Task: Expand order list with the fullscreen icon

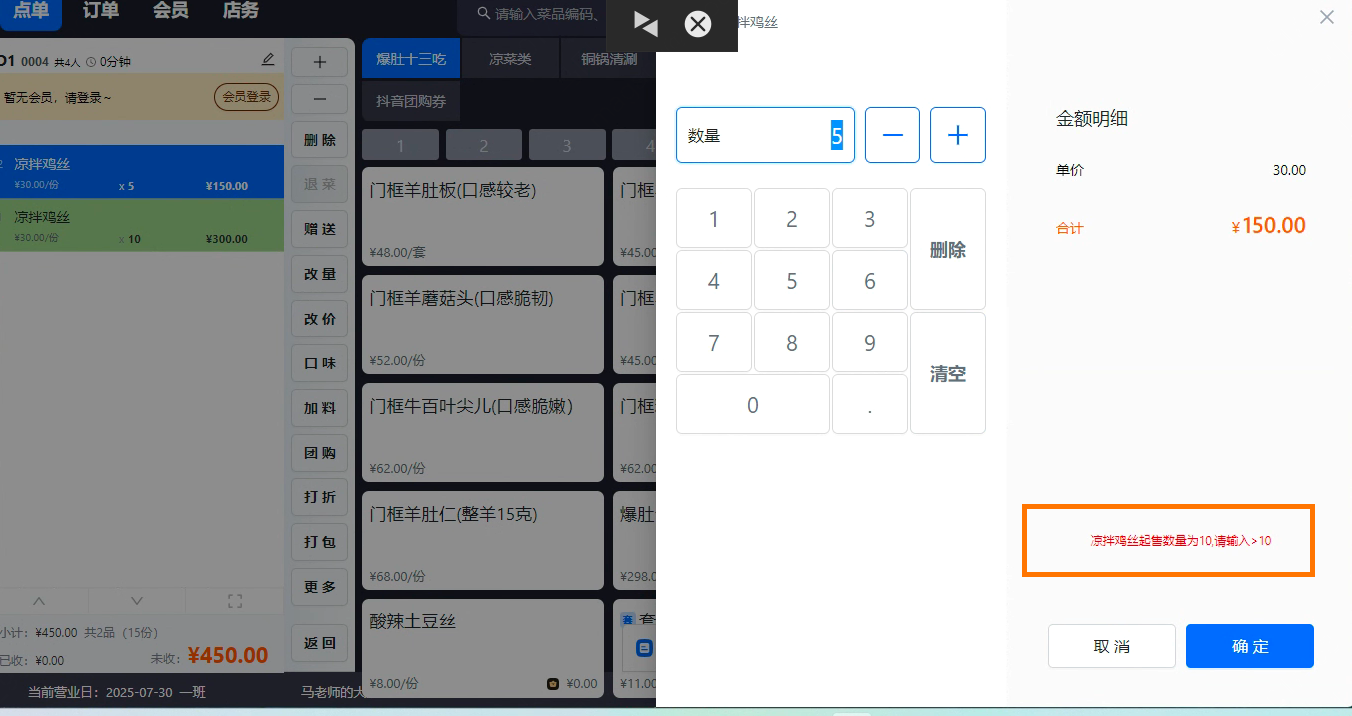Action: pos(235,601)
